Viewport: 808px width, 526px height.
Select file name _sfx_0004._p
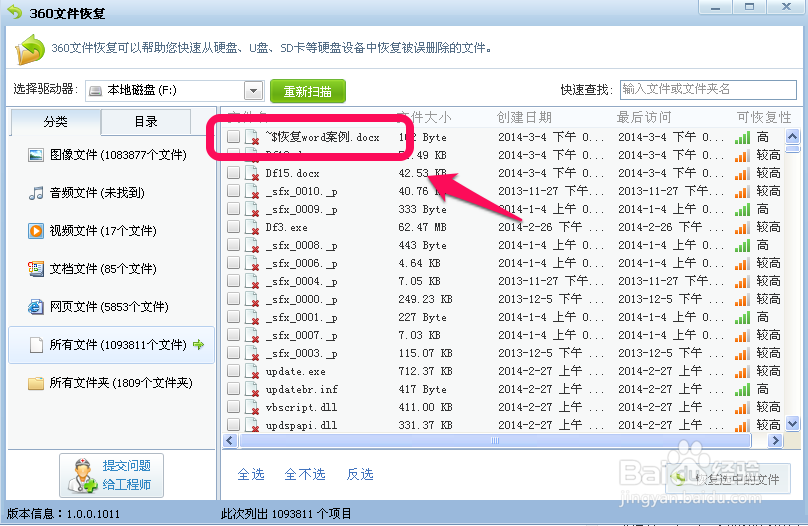pos(301,282)
